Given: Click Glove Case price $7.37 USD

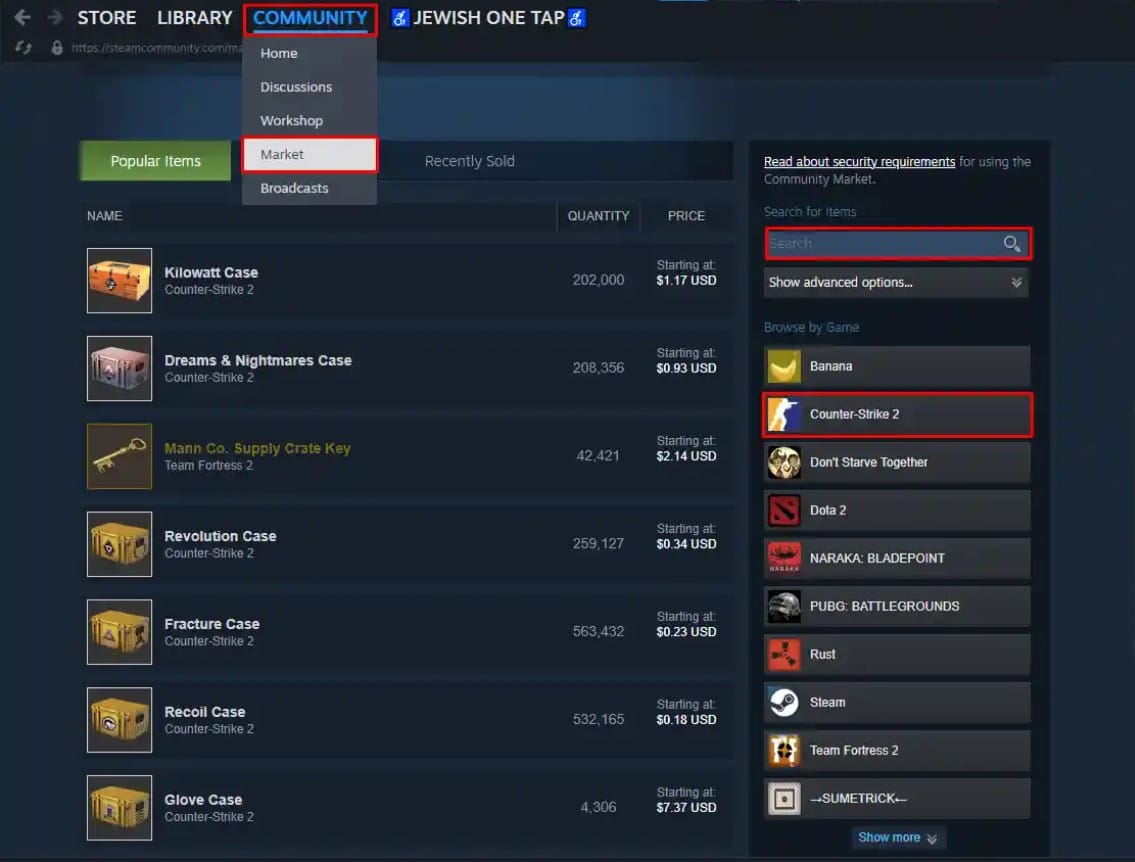Looking at the screenshot, I should pyautogui.click(x=686, y=808).
